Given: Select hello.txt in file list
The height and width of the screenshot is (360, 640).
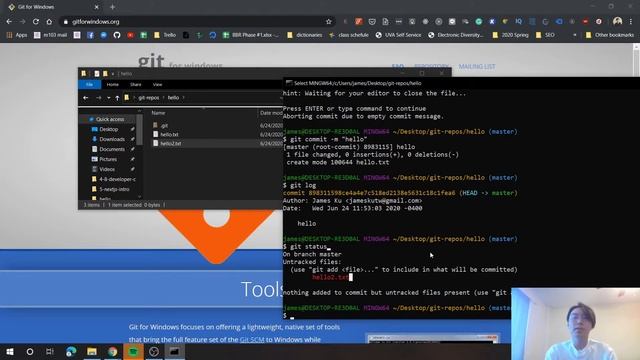Looking at the screenshot, I should pyautogui.click(x=169, y=134).
